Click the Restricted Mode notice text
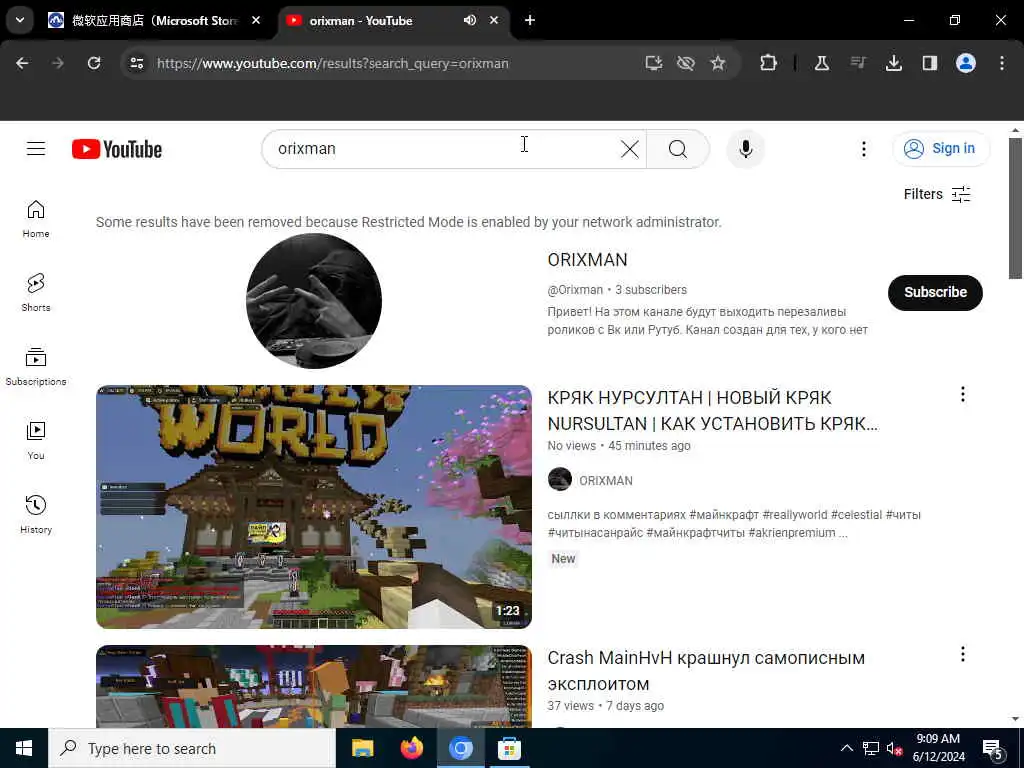 (409, 222)
